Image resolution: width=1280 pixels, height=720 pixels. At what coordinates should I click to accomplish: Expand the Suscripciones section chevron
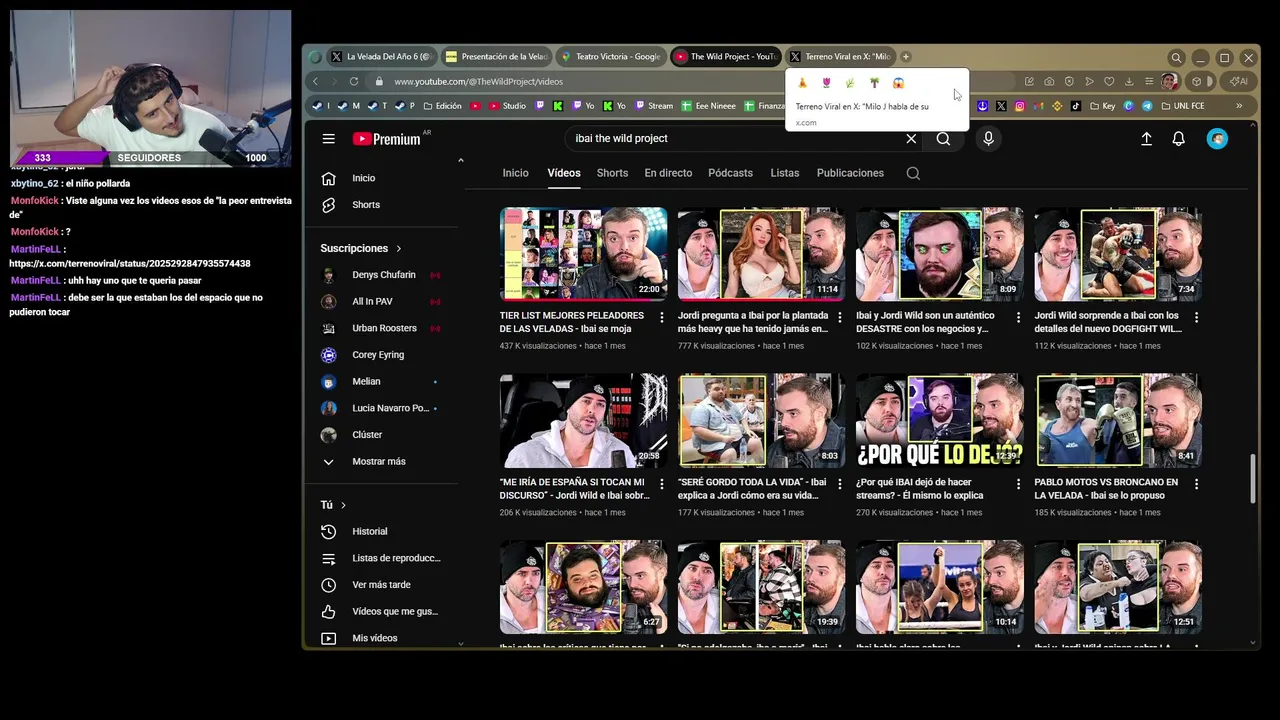[399, 248]
